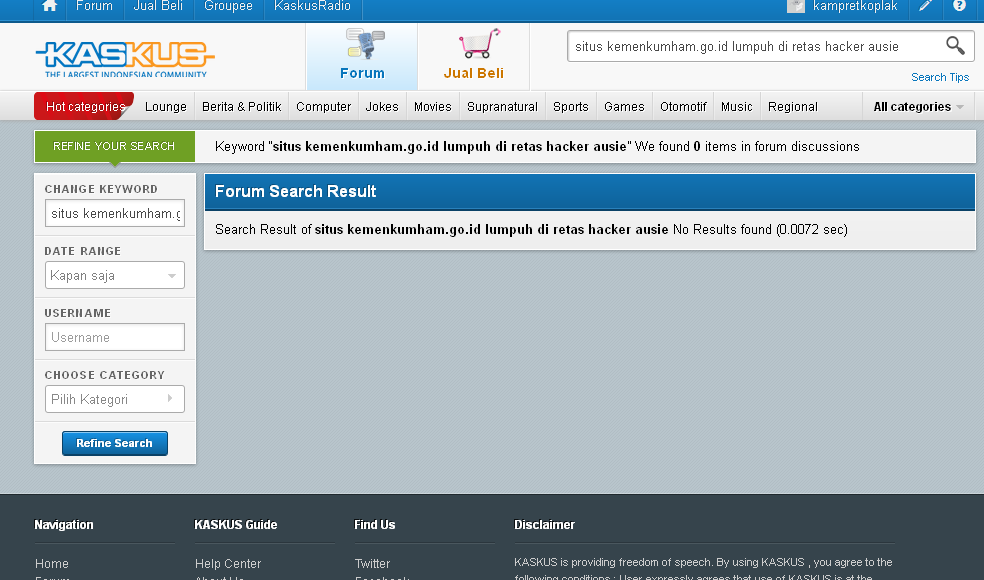Open the Kapan saja date range dropdown
Screen dimensions: 984x580
[x=114, y=275]
